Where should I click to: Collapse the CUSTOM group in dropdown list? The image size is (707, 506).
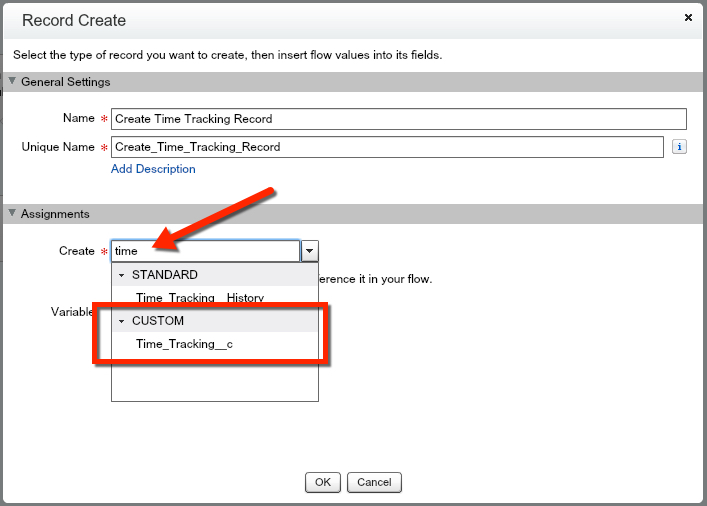coord(122,322)
